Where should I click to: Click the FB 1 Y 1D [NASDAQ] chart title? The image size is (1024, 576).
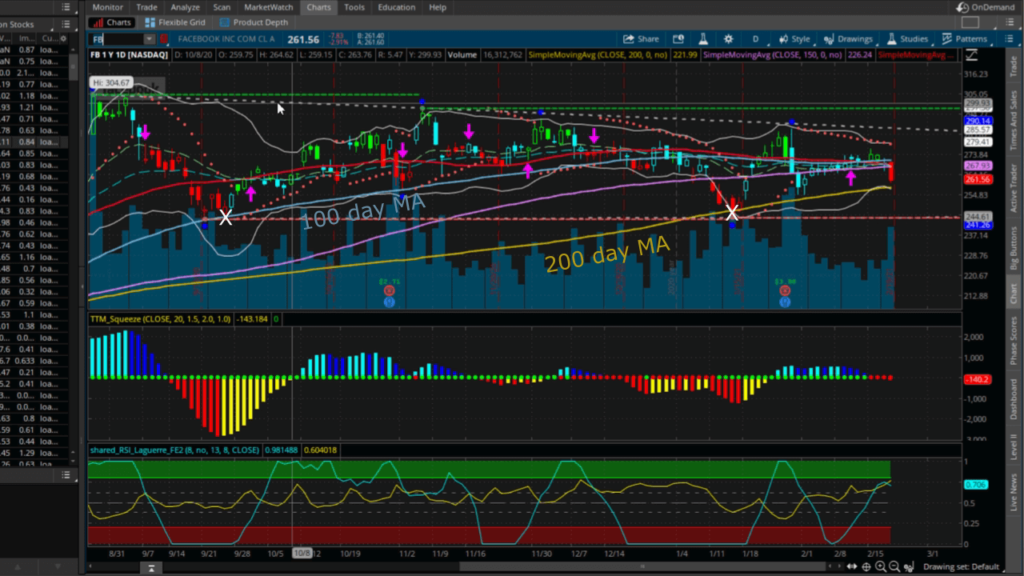pos(129,55)
